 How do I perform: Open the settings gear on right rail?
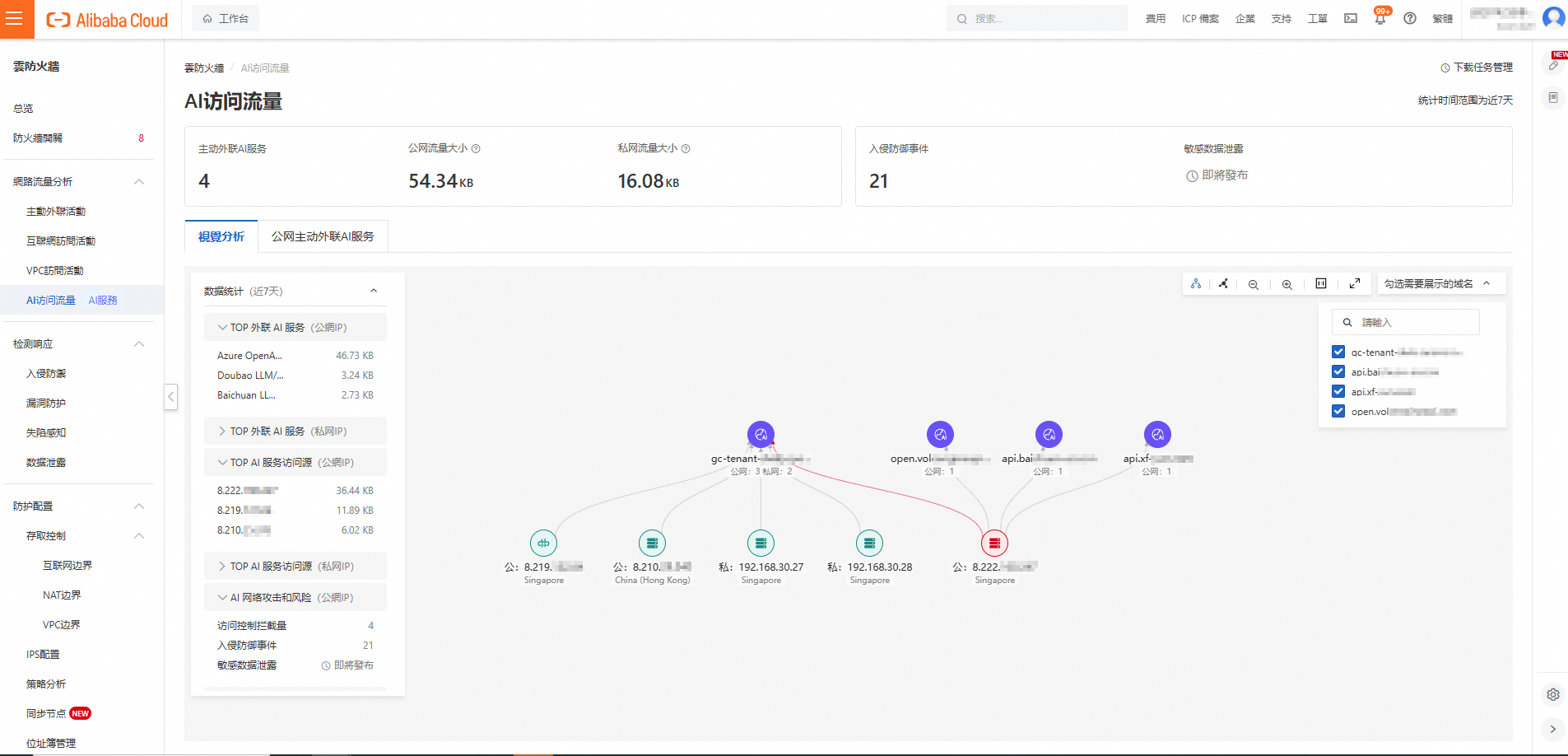[1553, 694]
